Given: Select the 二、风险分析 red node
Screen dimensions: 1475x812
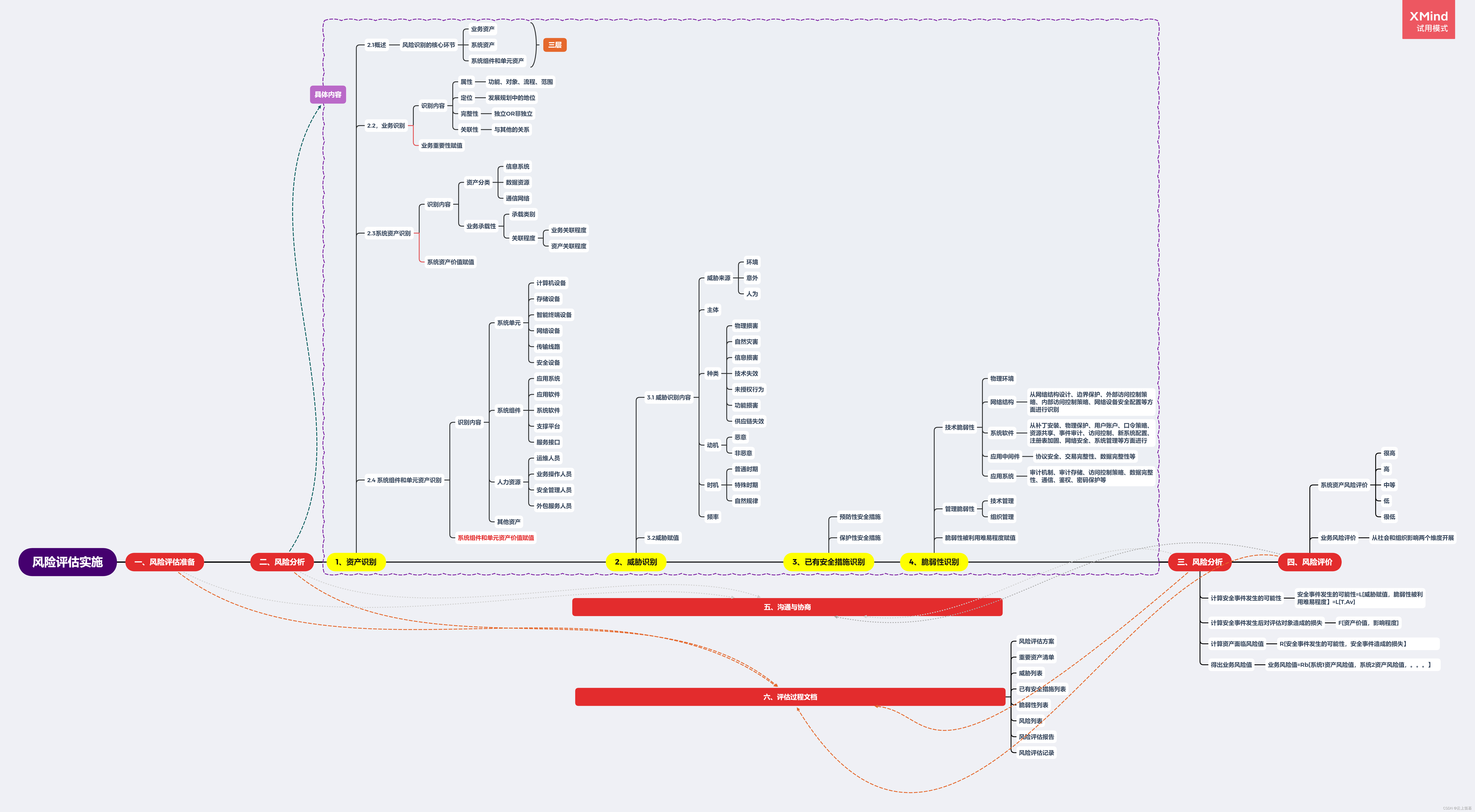Looking at the screenshot, I should coord(282,562).
